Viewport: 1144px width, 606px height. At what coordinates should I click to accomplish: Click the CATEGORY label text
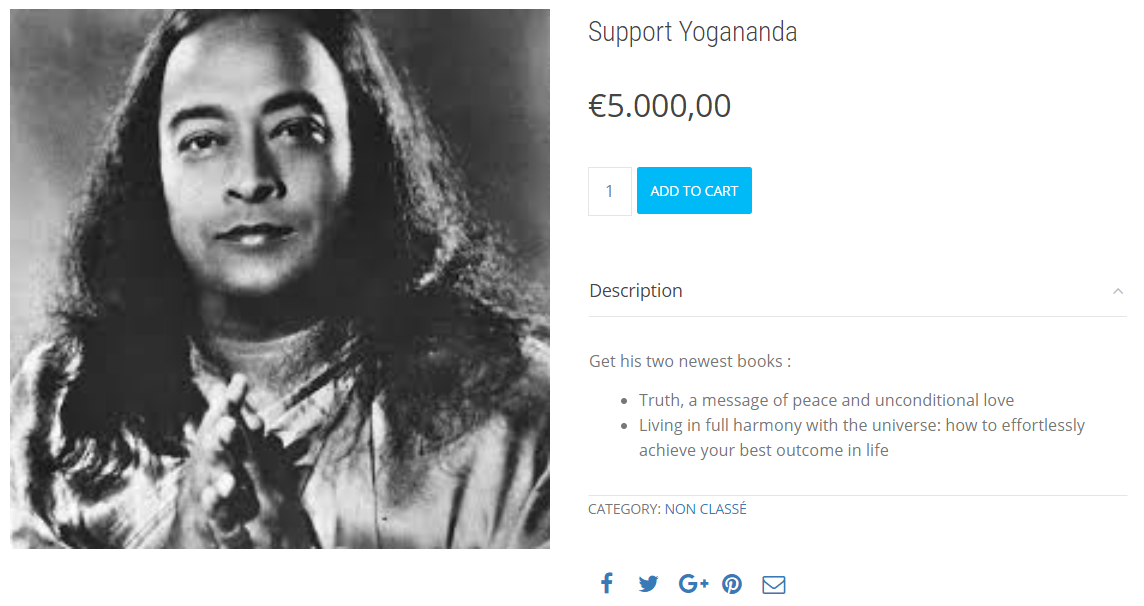point(624,509)
